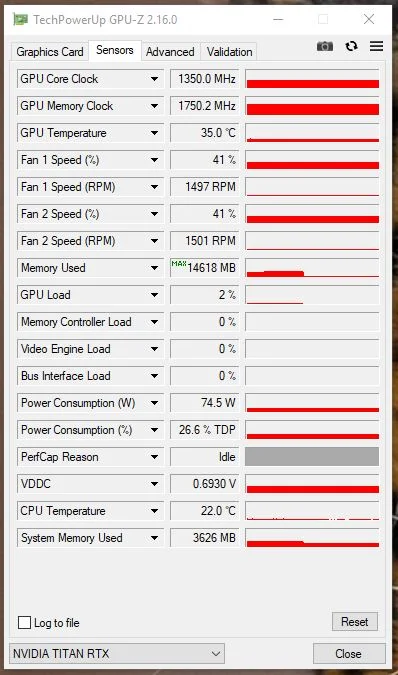This screenshot has width=398, height=675.
Task: Click the Reset button
Action: [355, 622]
